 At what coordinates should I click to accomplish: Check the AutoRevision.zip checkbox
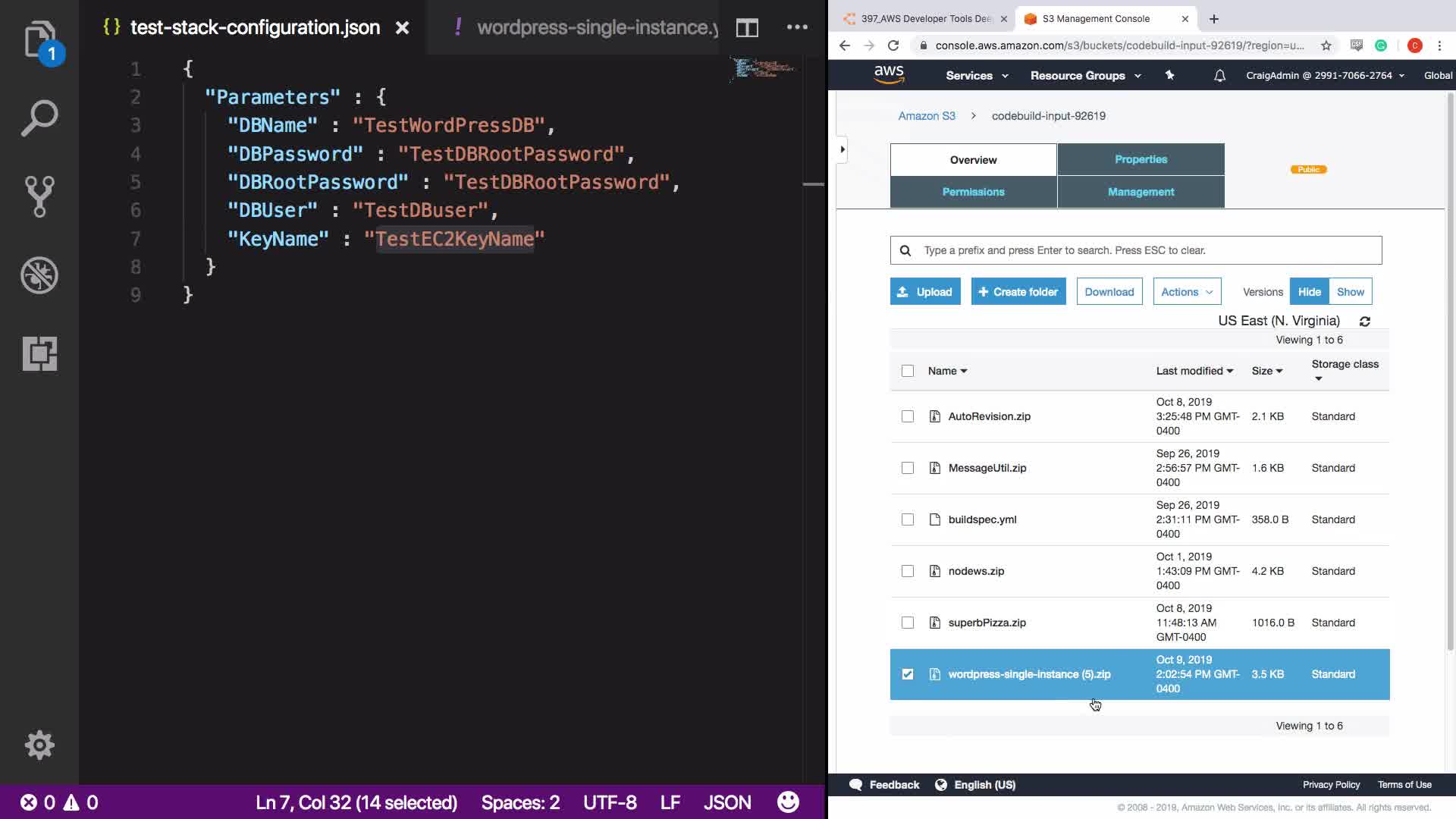907,416
